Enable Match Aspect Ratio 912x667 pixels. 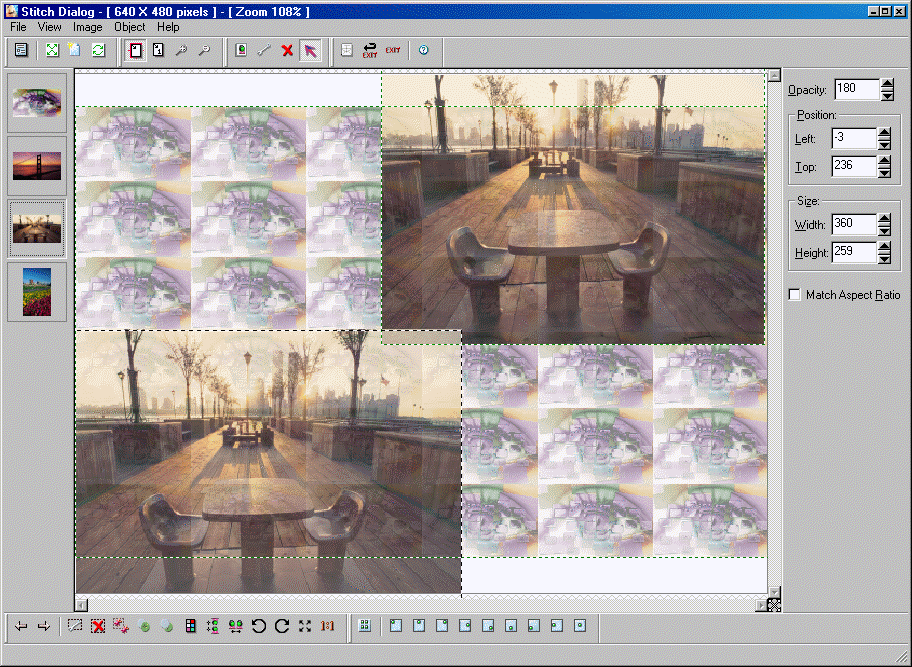[x=795, y=294]
